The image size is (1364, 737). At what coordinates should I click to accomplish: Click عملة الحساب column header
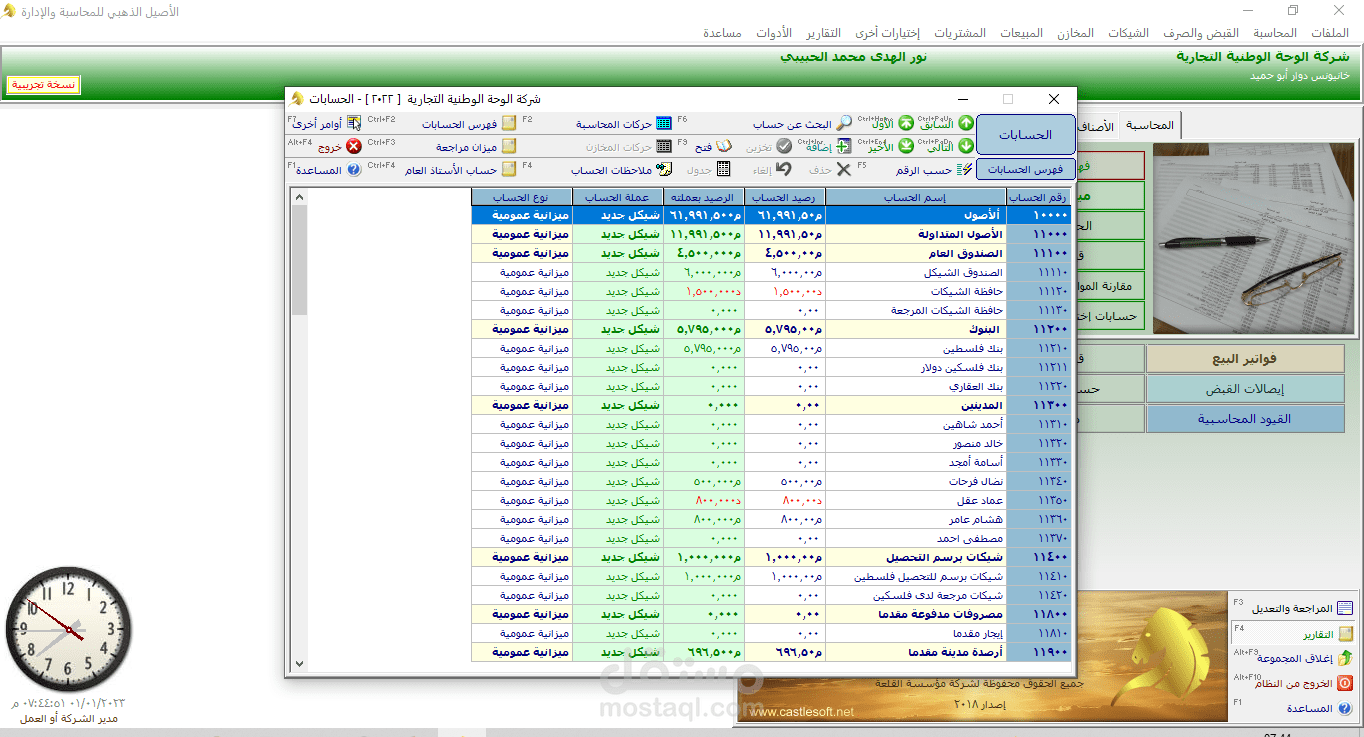[x=618, y=197]
